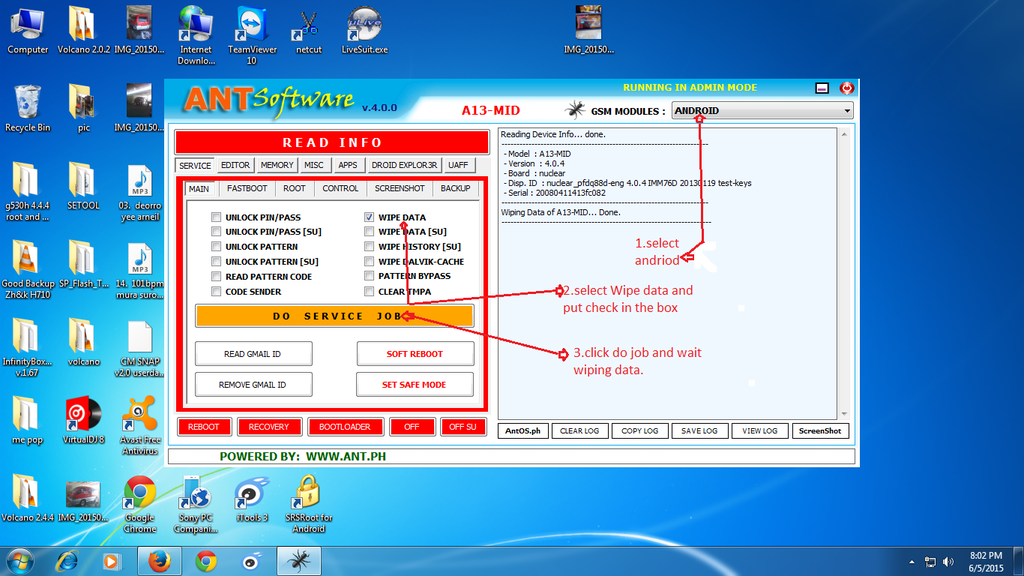Open the TeamViewer 10 desktop icon
Viewport: 1024px width, 576px height.
click(x=251, y=24)
